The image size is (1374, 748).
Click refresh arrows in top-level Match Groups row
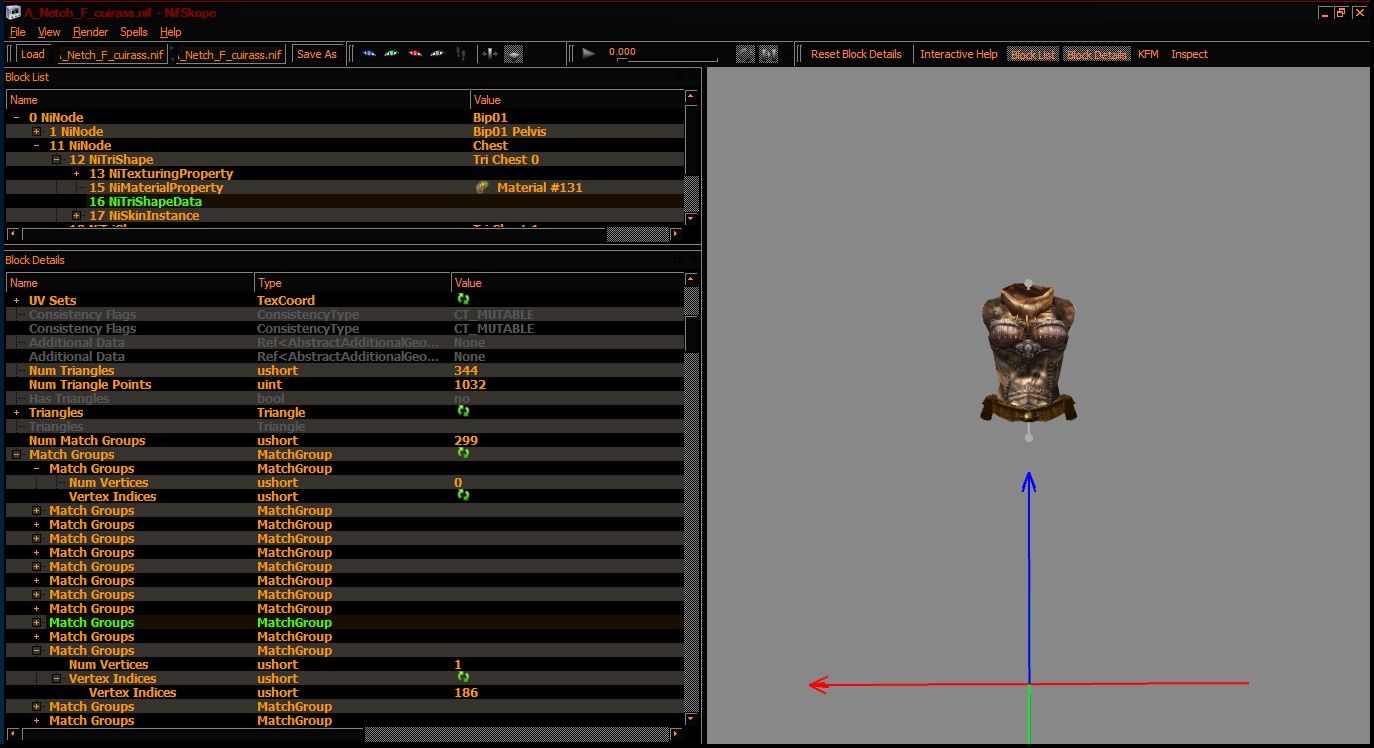point(463,453)
